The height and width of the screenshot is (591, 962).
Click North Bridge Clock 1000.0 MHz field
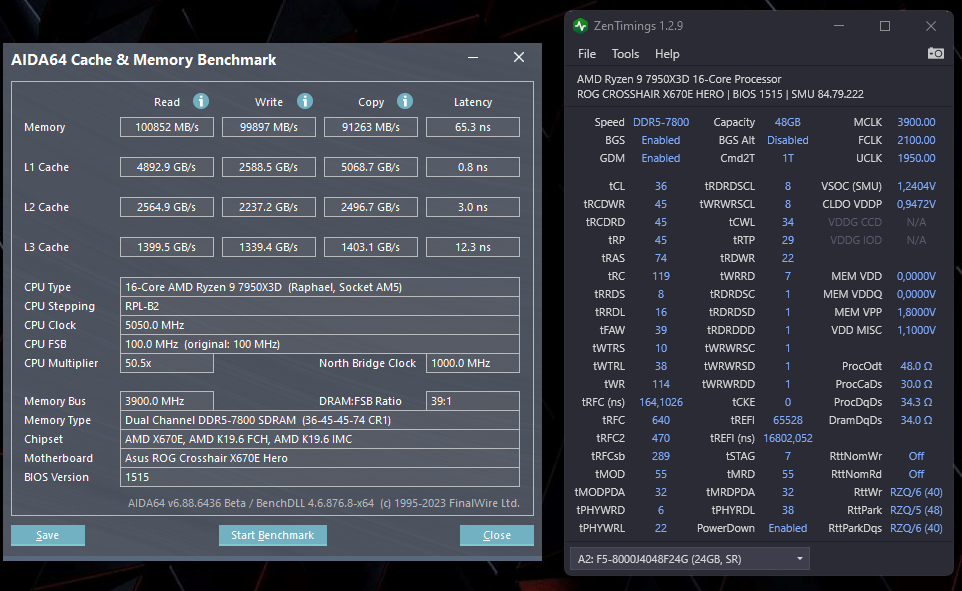(472, 363)
